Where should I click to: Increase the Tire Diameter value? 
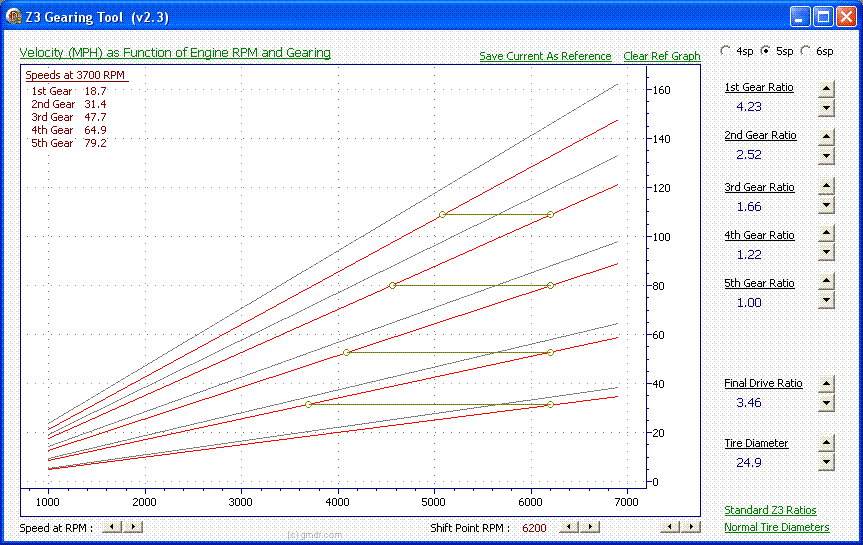coord(826,443)
